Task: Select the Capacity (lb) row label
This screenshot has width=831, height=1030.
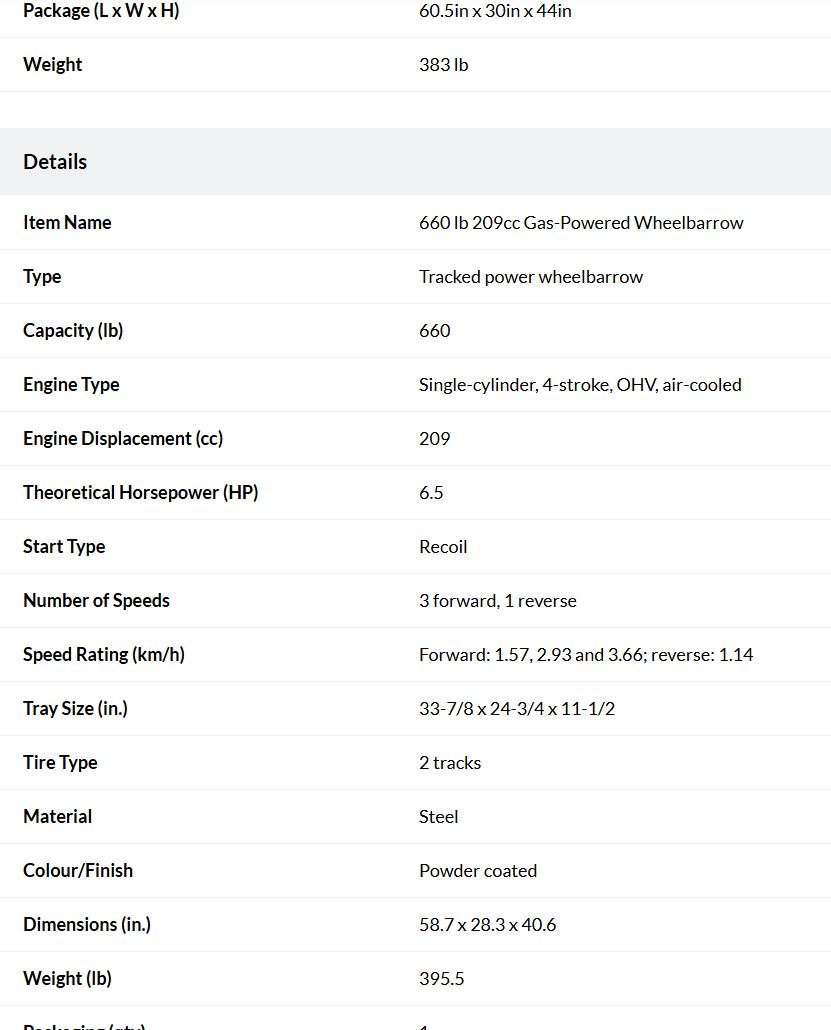Action: (73, 330)
